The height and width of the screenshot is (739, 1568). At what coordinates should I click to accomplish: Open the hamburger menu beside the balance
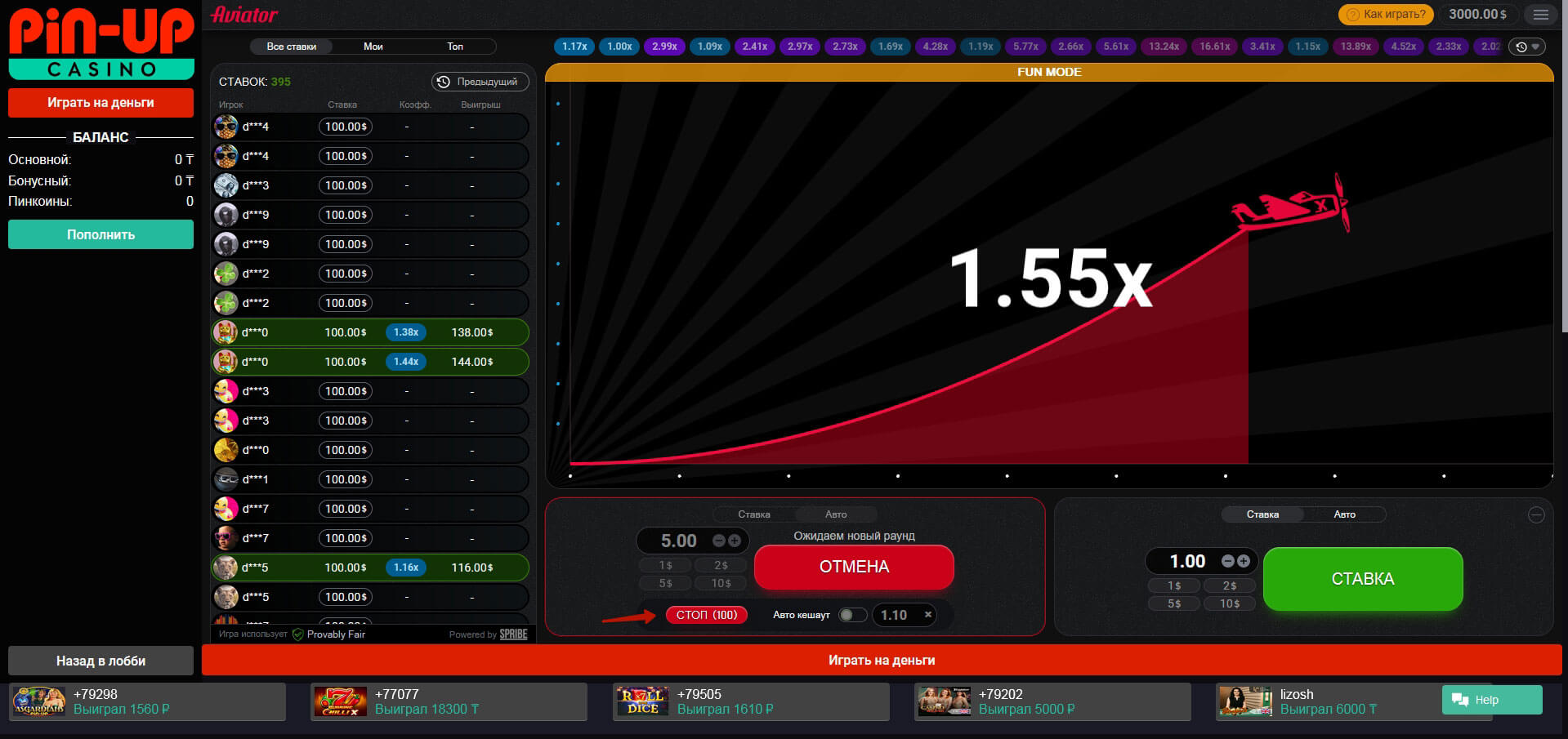tap(1540, 15)
